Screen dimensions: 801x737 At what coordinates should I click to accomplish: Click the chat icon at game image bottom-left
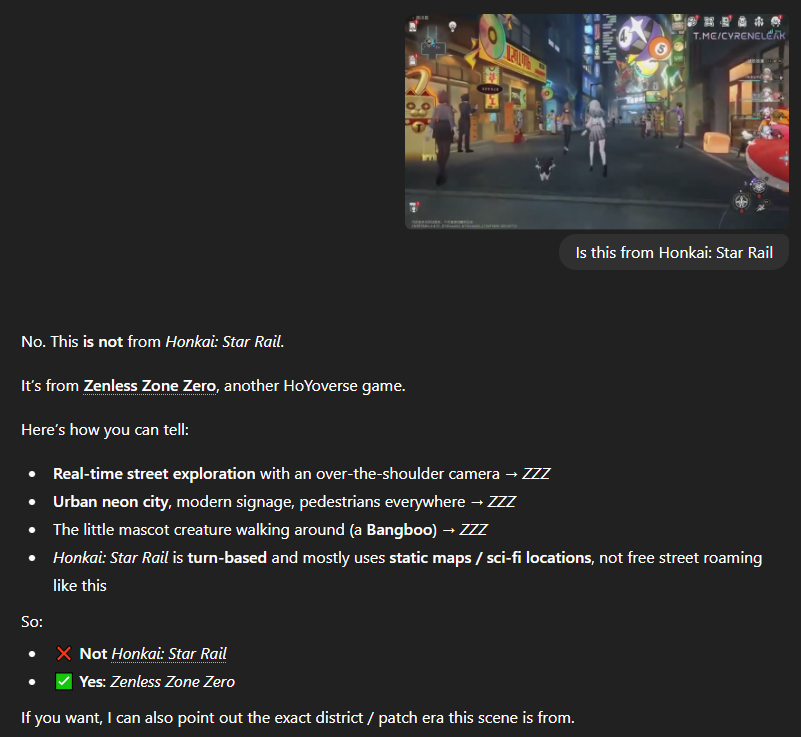tap(414, 207)
